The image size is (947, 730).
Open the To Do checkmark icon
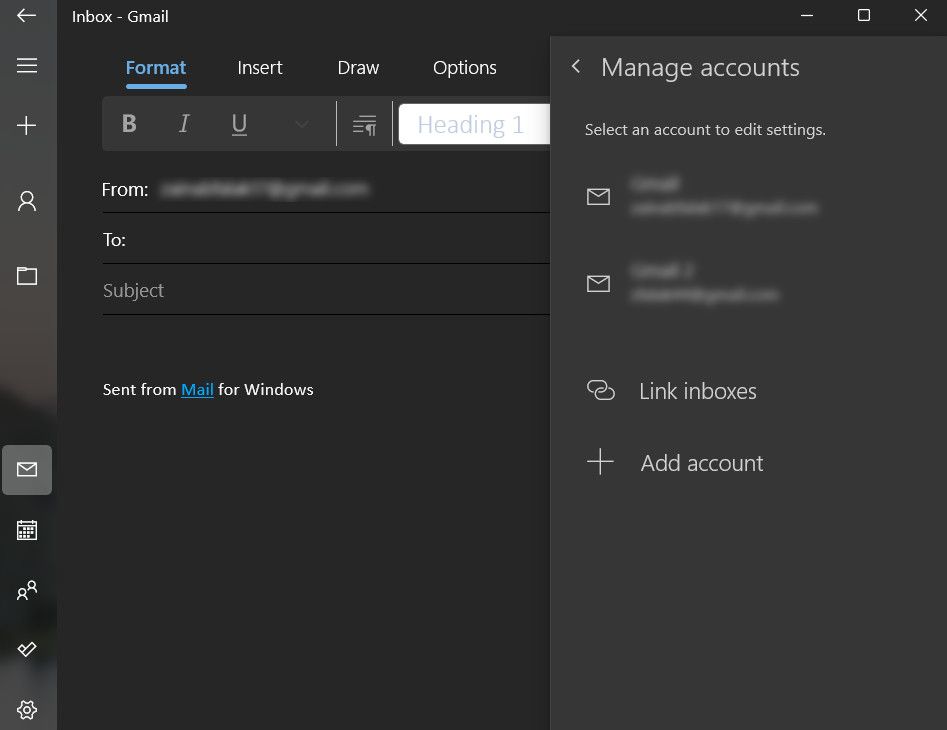point(27,650)
